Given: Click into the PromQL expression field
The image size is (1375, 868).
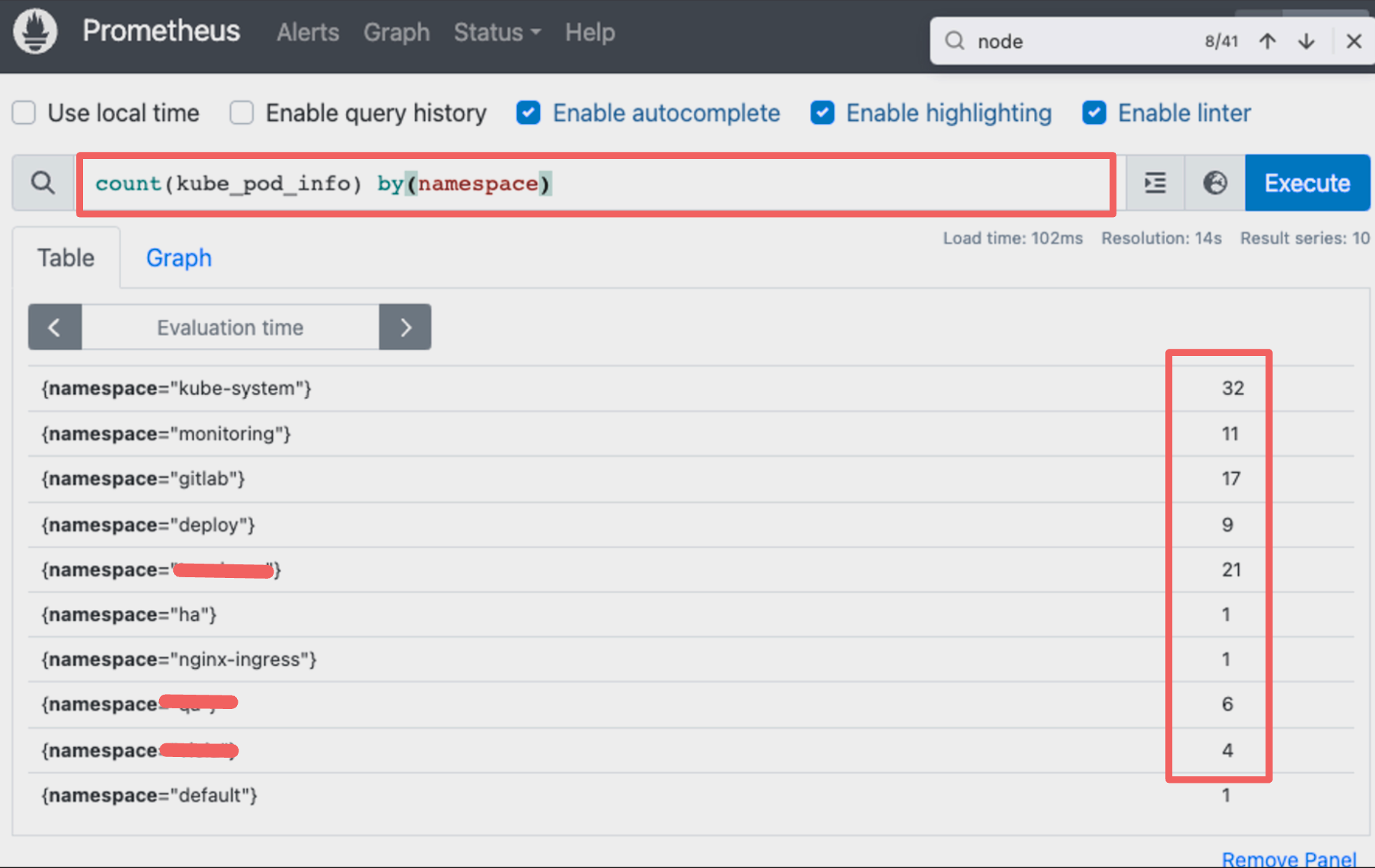Looking at the screenshot, I should pos(788,184).
